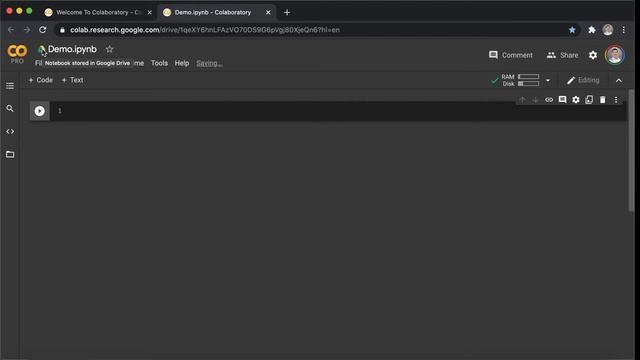Close the Demo.ipynb tab
This screenshot has width=640, height=360.
[x=268, y=13]
